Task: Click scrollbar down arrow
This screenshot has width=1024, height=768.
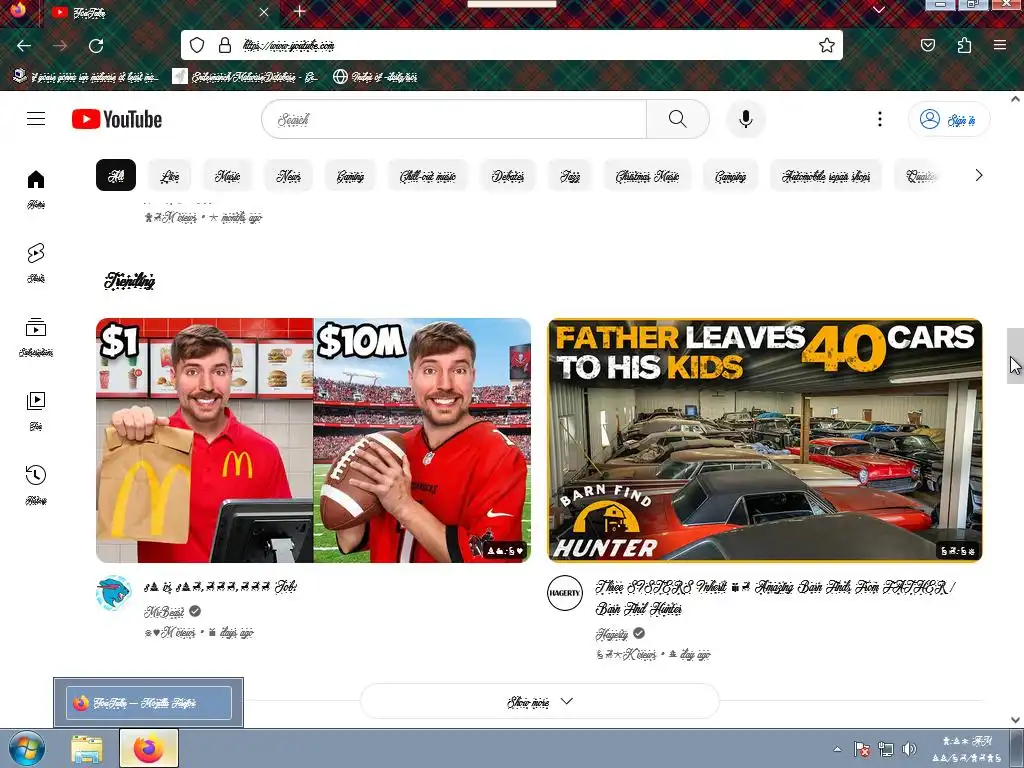Action: point(1016,720)
